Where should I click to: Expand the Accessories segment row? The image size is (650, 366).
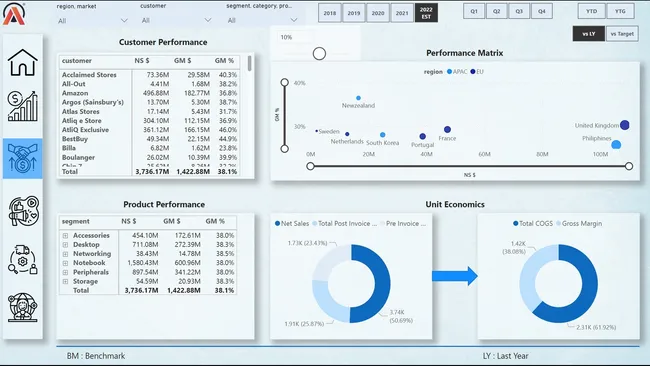[65, 235]
